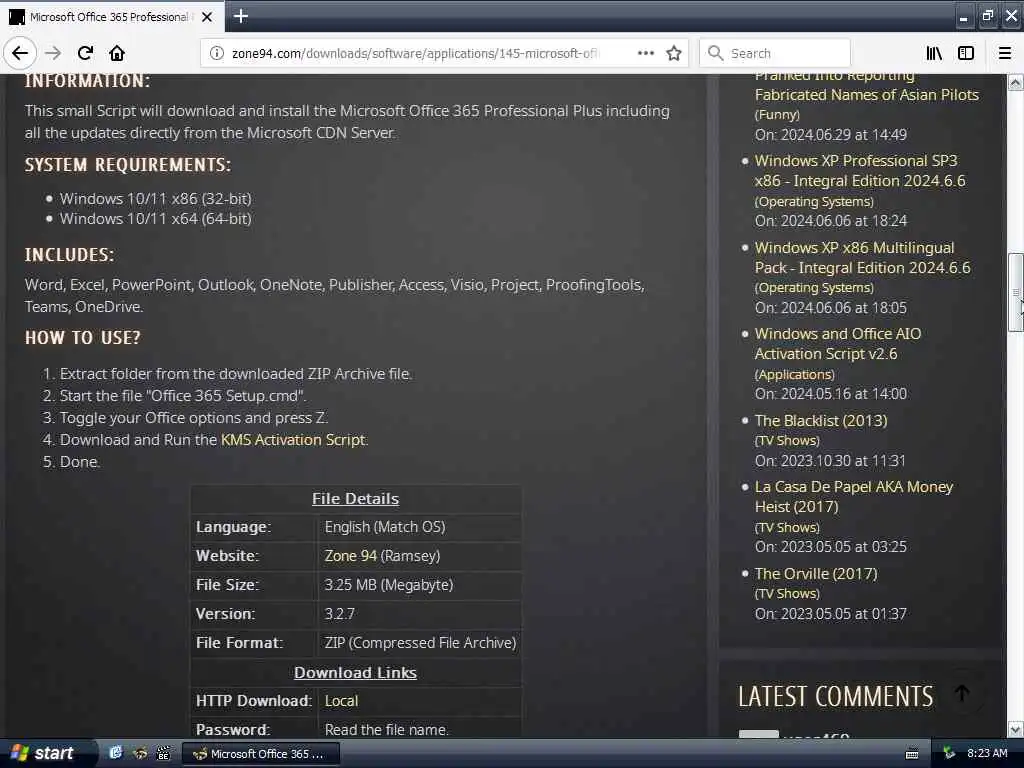Open the home page icon

(117, 53)
